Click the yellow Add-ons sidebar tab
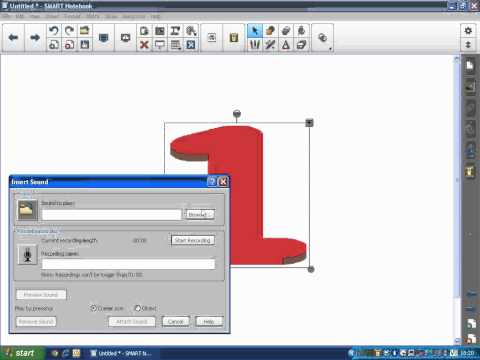The image size is (480, 360). coord(470,171)
